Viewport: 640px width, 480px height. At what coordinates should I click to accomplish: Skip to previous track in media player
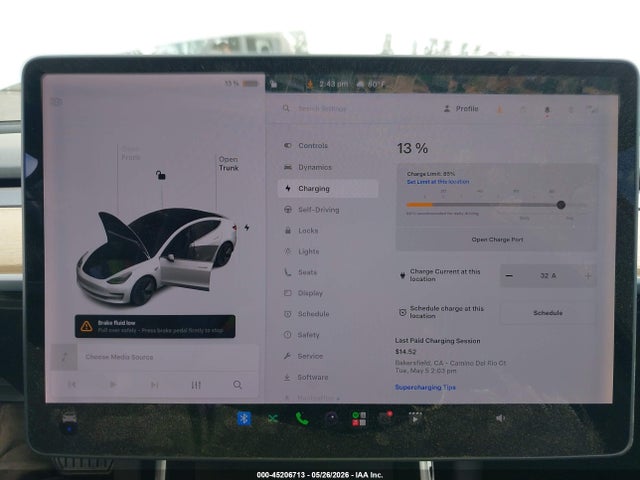(72, 384)
